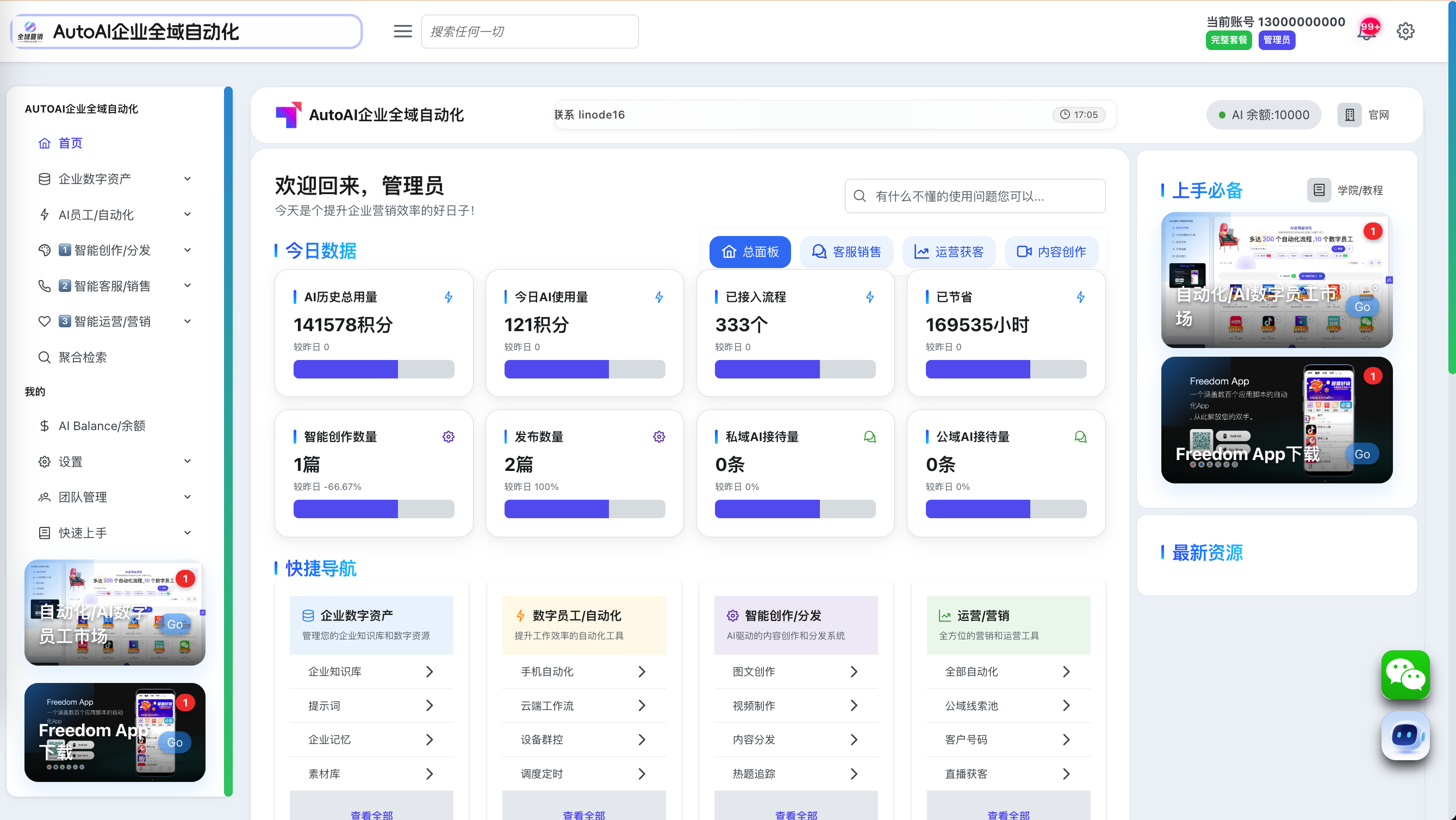
Task: Click the 已节省 progress bar
Action: [1005, 370]
